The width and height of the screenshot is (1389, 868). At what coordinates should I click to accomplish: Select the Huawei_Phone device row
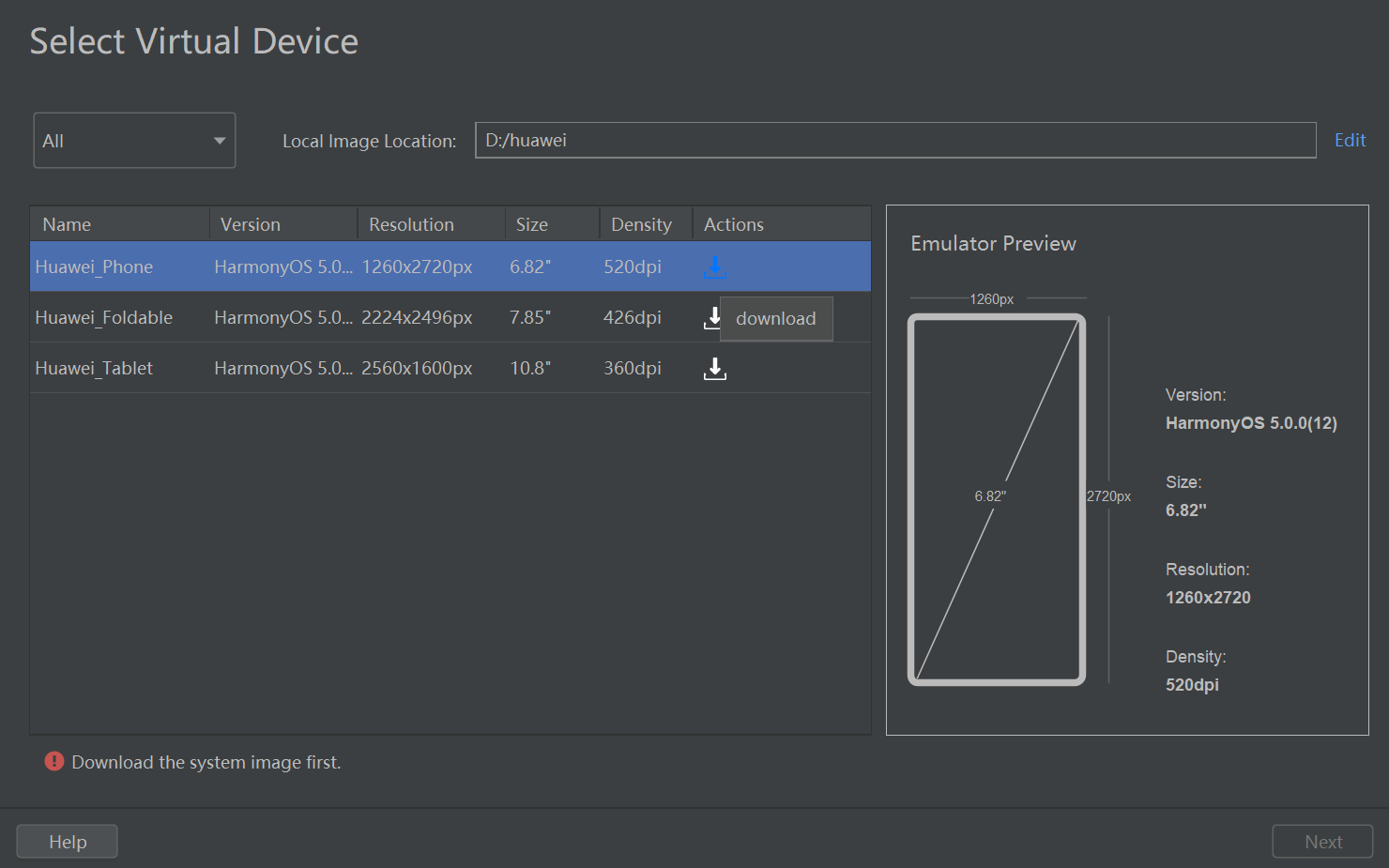coord(450,266)
